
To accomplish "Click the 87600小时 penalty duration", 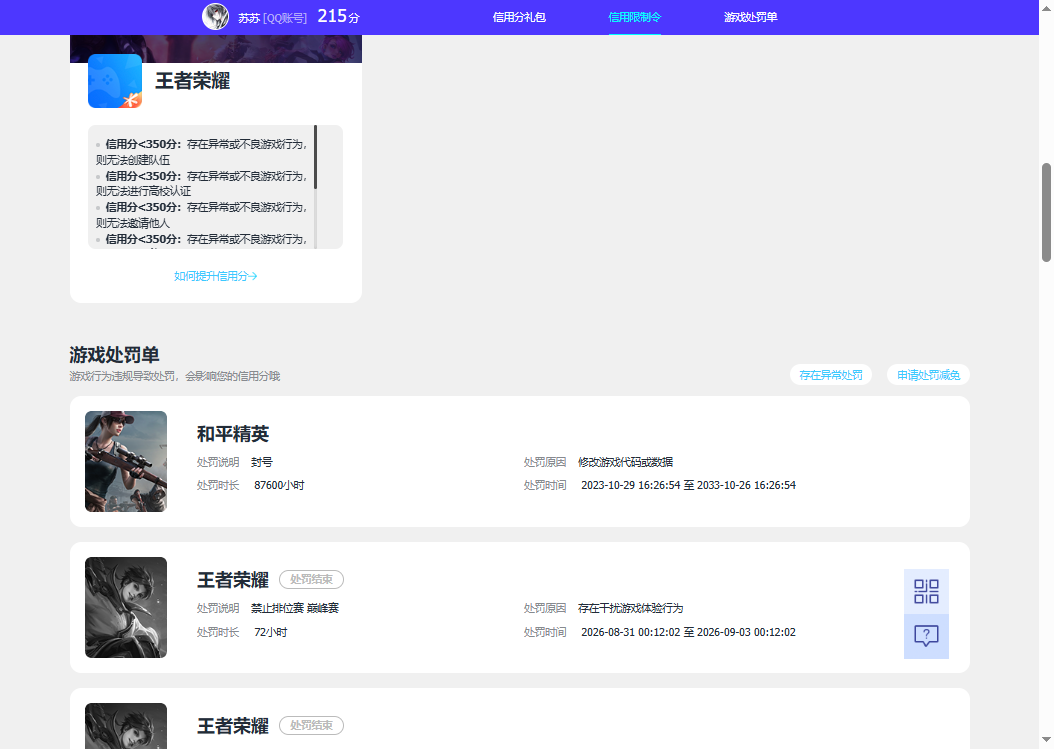I will [279, 485].
